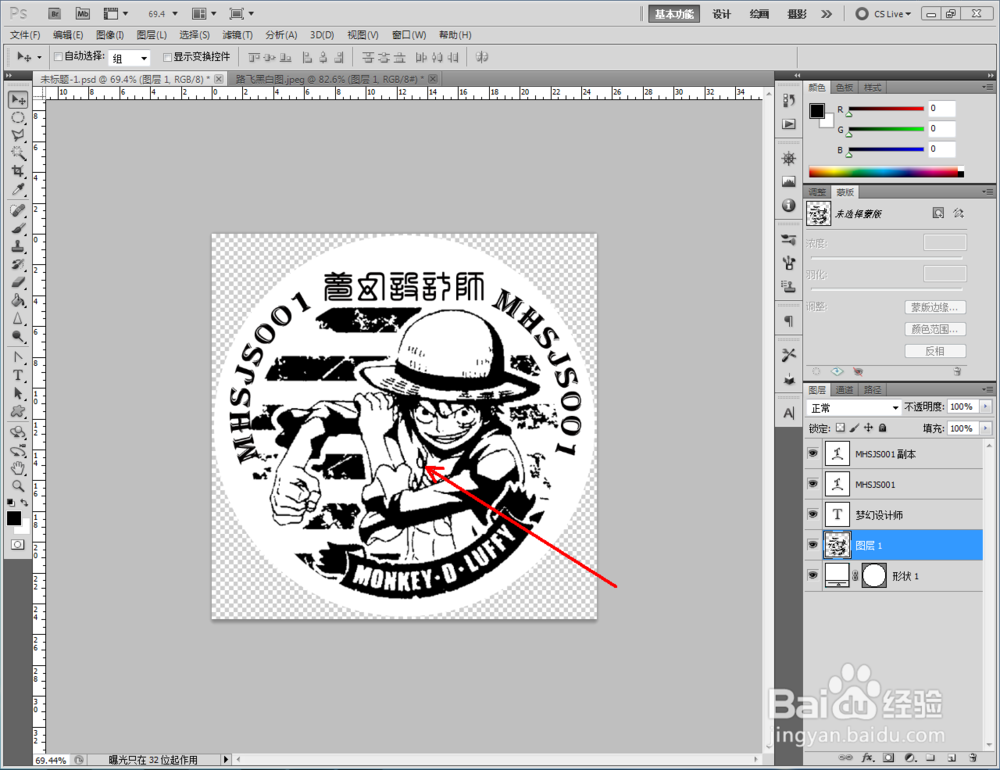1000x770 pixels.
Task: Add a layer style via fx icon
Action: coord(867,758)
